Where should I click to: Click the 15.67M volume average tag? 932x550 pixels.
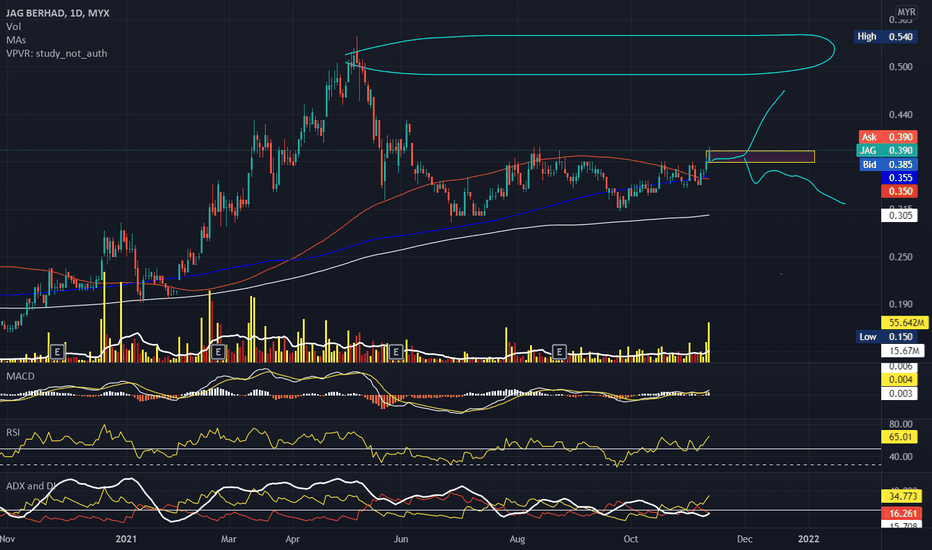pyautogui.click(x=903, y=351)
